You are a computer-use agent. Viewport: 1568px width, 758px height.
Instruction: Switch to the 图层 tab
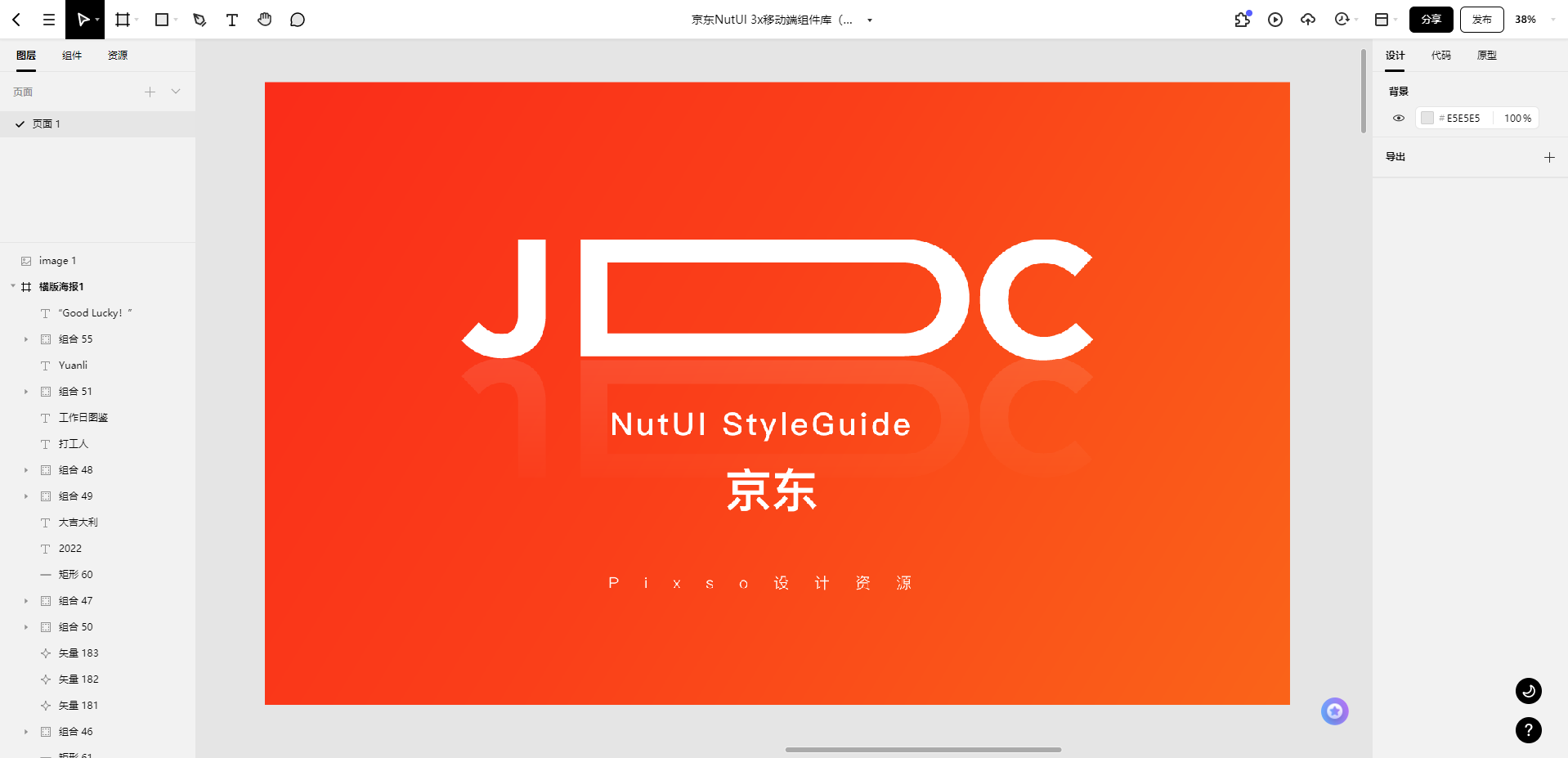[26, 56]
